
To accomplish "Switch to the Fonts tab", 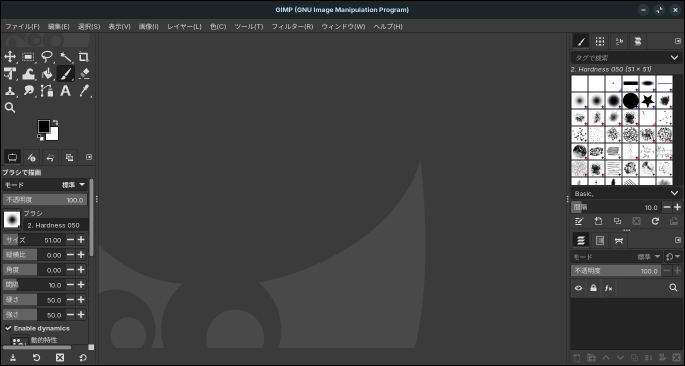I will (619, 41).
